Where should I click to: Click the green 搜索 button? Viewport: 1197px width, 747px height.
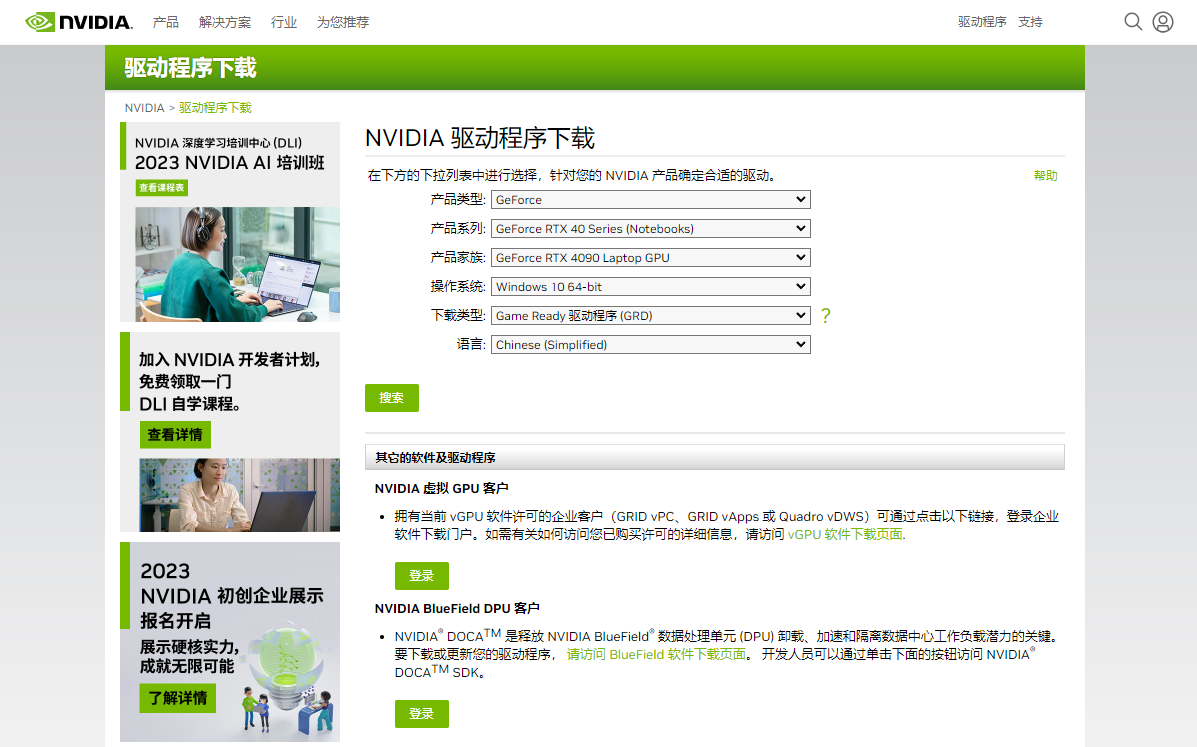click(392, 398)
